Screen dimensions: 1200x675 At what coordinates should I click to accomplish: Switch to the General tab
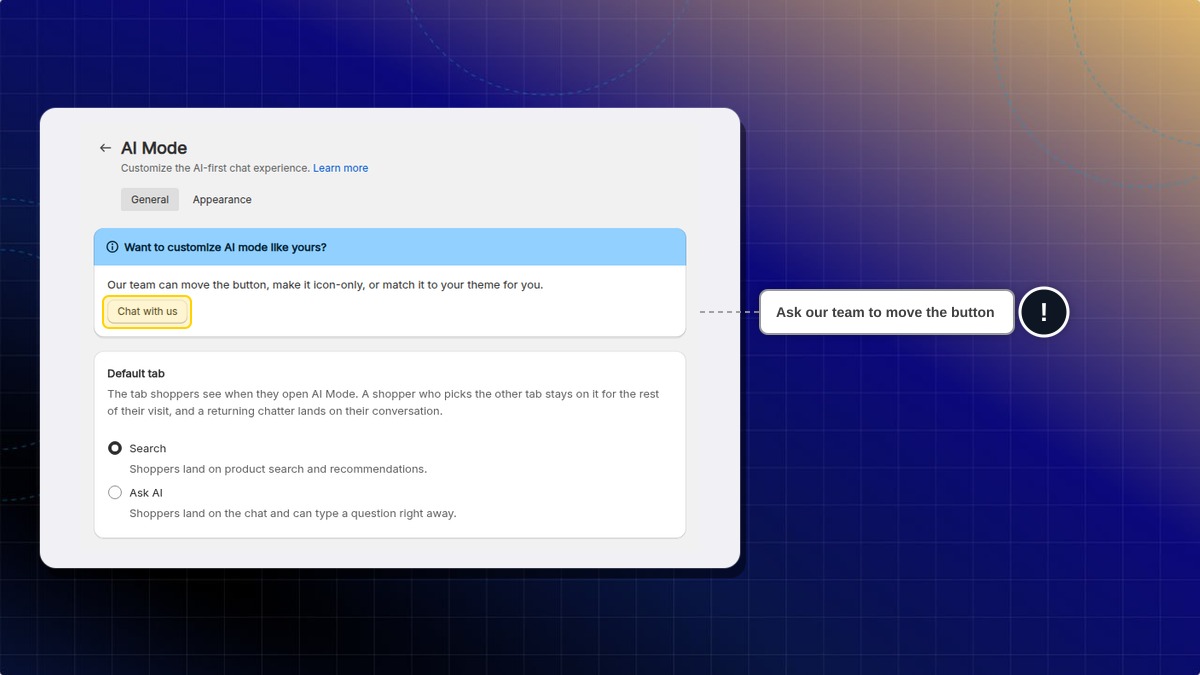tap(150, 200)
